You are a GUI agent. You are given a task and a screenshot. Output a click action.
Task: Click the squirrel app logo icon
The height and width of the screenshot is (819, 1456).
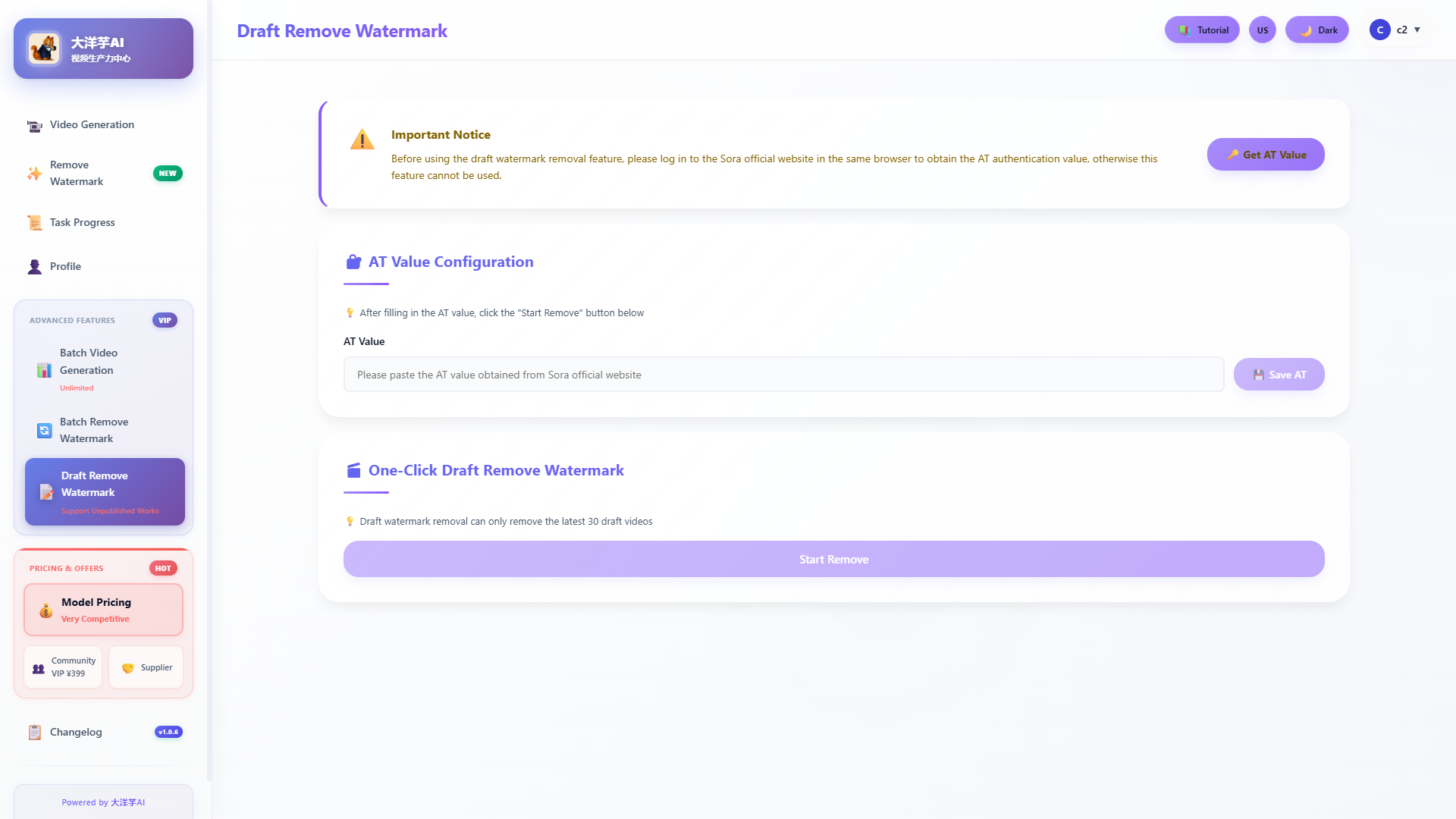coord(44,49)
